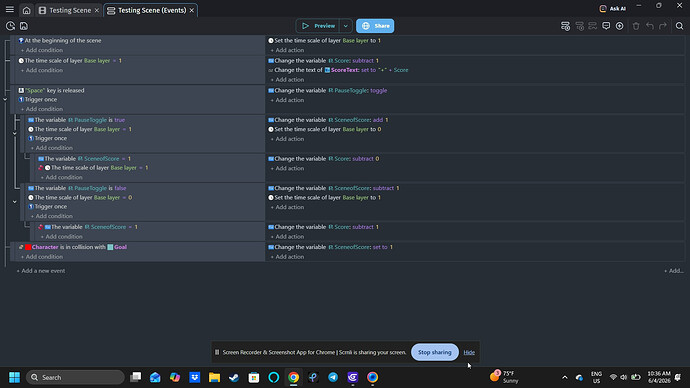The height and width of the screenshot is (388, 690).
Task: Click the Windows Start button
Action: [15, 377]
